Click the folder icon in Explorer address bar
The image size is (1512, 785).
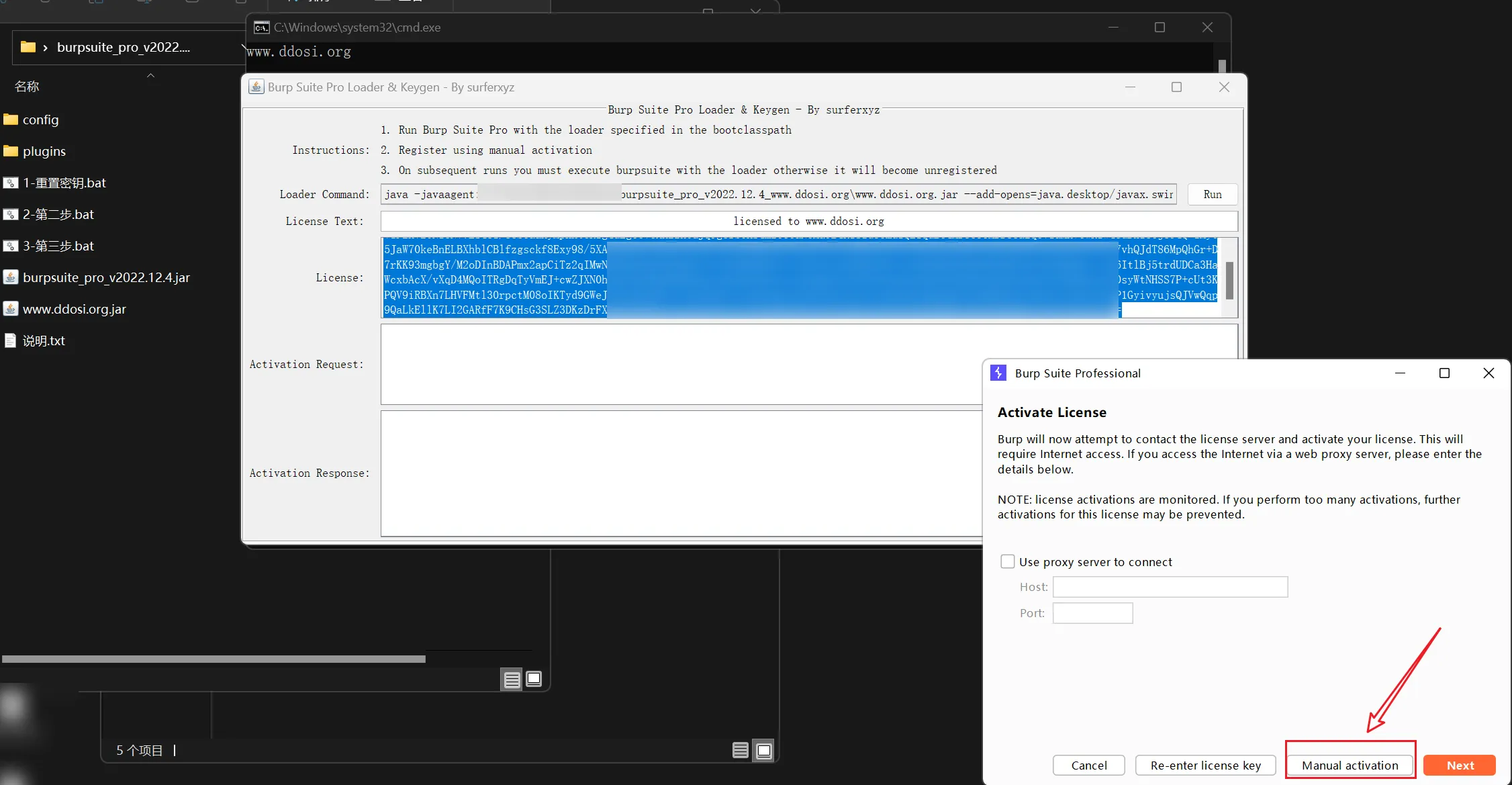coord(28,47)
